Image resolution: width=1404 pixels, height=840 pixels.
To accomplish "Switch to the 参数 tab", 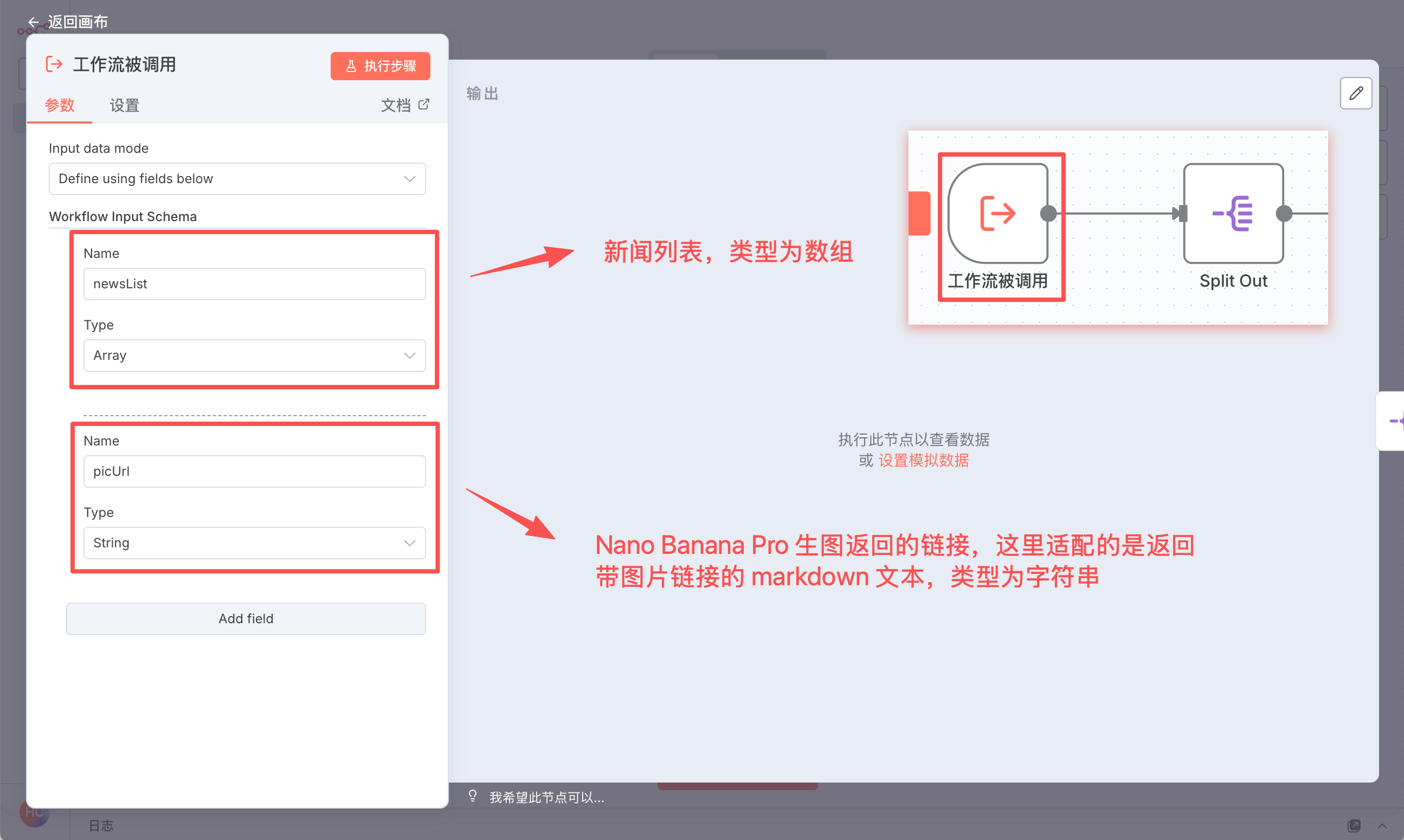I will pos(60,105).
